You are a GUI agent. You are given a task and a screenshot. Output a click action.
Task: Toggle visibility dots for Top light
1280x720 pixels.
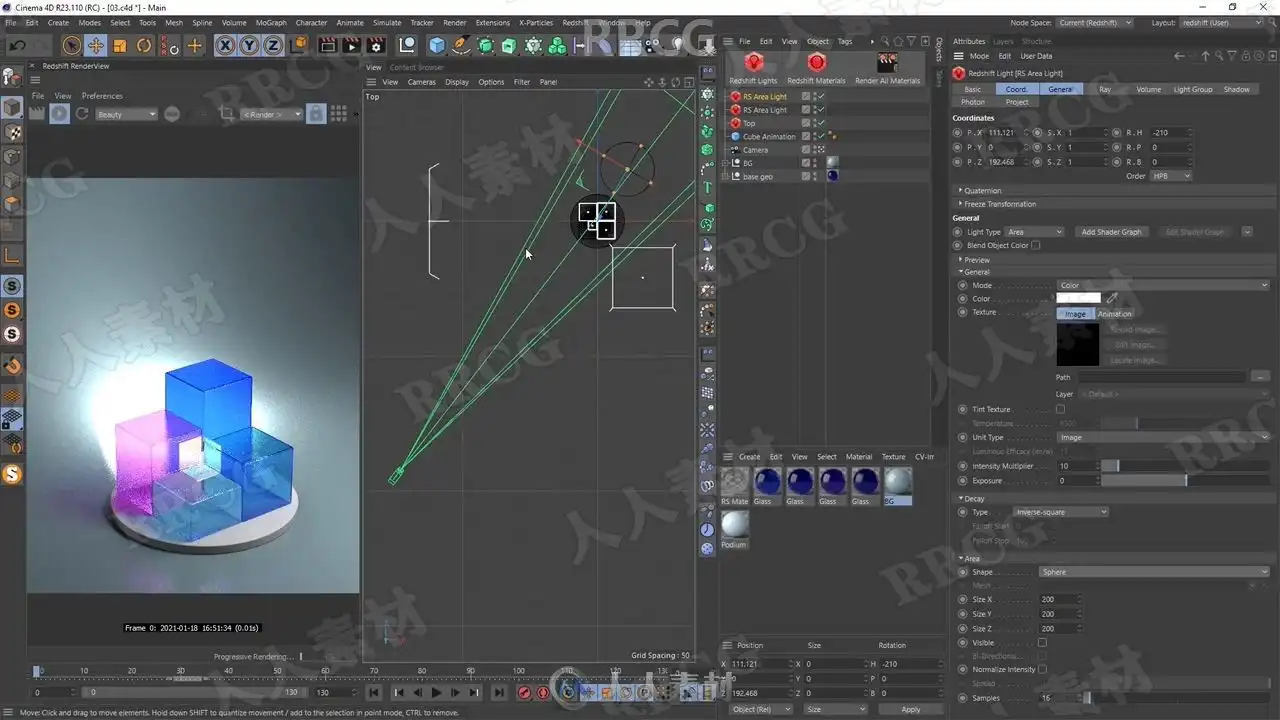click(815, 123)
